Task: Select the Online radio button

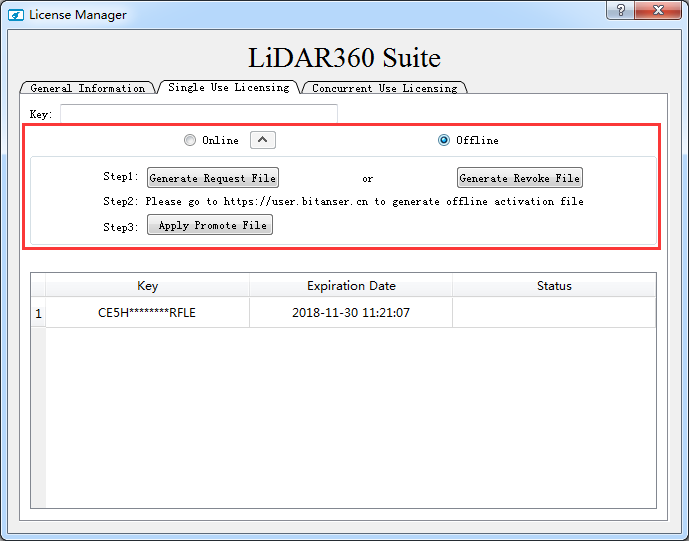Action: pyautogui.click(x=190, y=140)
